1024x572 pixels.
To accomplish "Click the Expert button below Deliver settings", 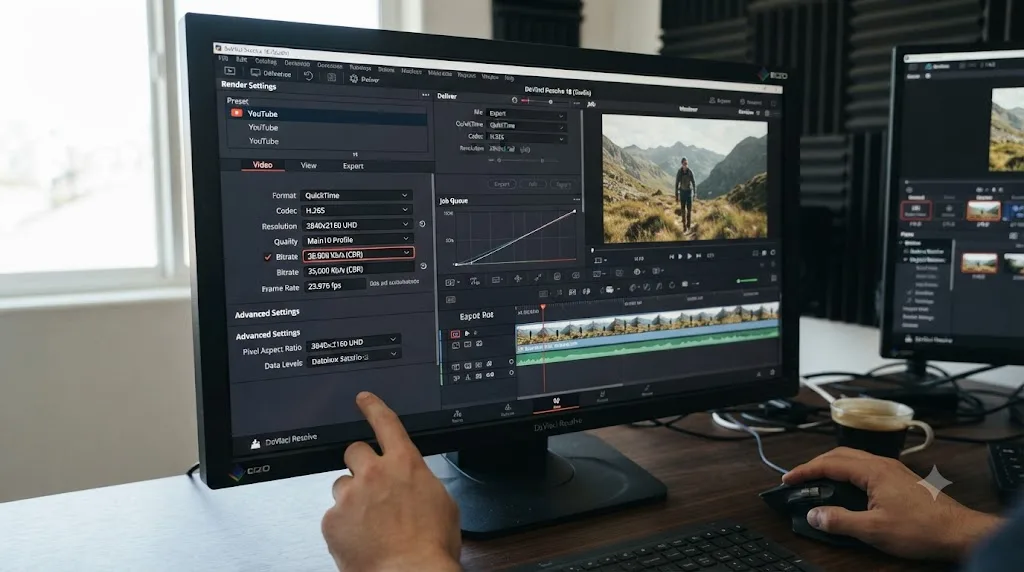I will point(502,184).
